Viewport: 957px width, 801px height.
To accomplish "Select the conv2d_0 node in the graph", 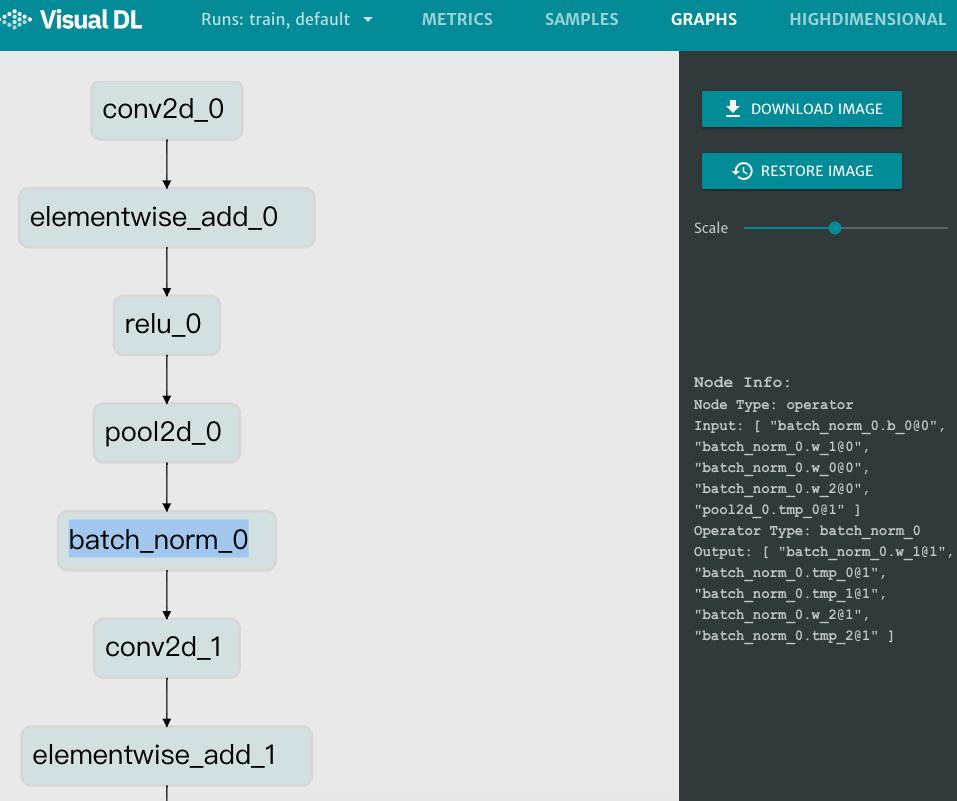I will point(166,110).
